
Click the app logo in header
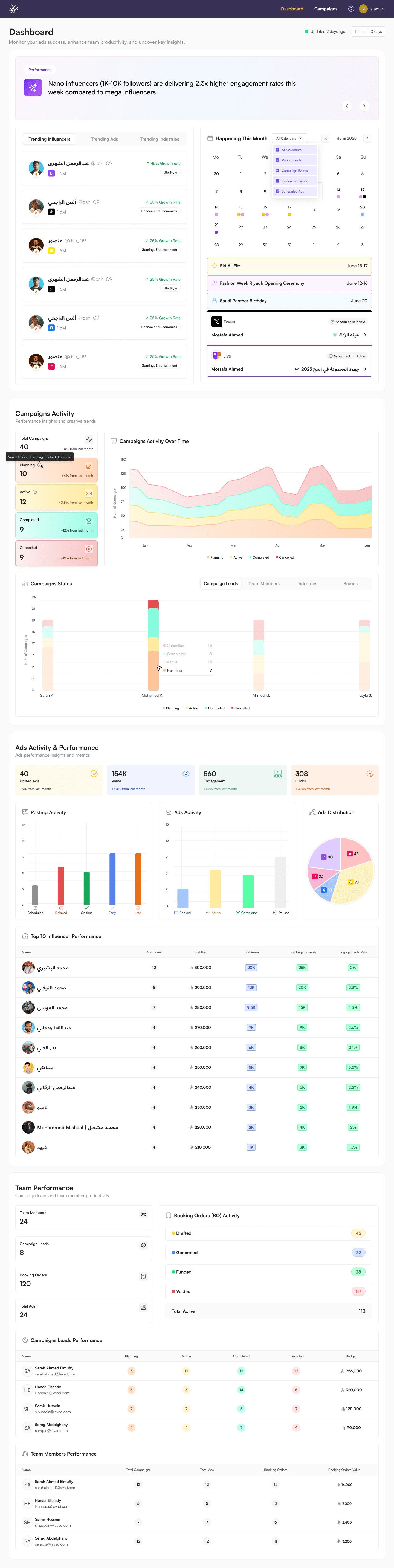point(13,8)
